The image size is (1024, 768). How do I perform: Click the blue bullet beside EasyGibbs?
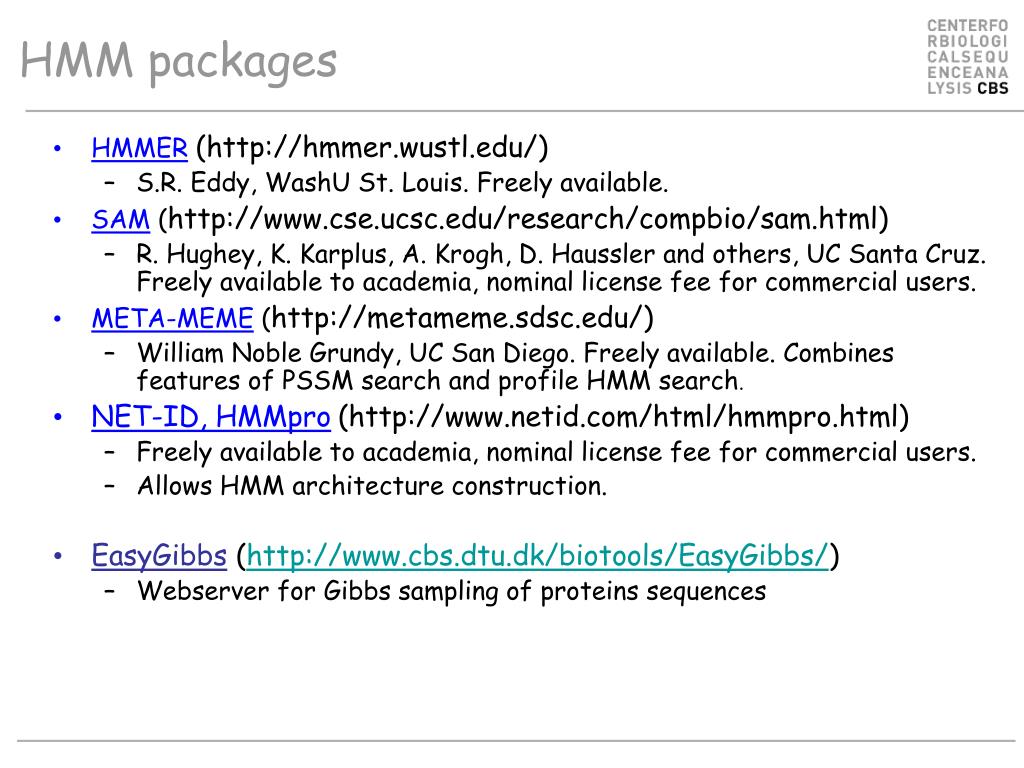click(x=57, y=556)
